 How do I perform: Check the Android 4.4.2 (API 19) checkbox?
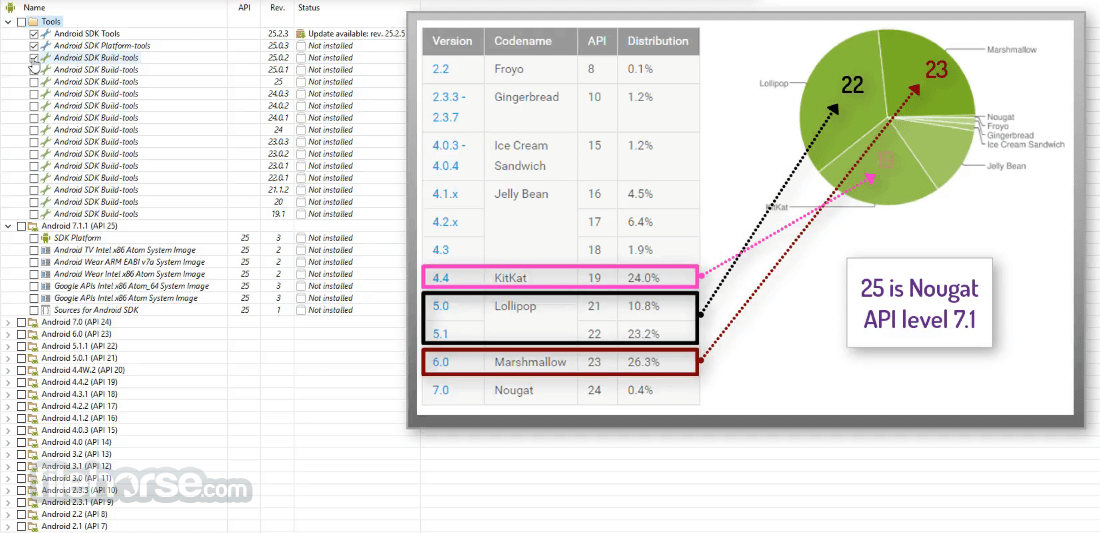point(21,382)
